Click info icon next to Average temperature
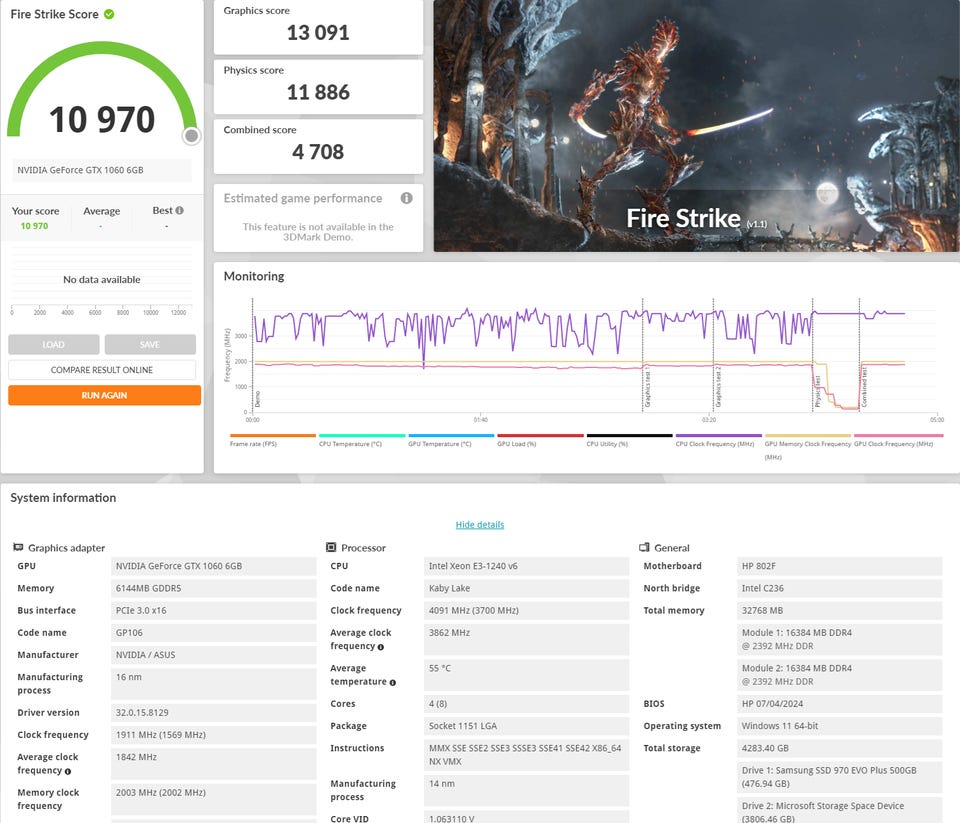Screen dimensions: 960x823 (392, 682)
